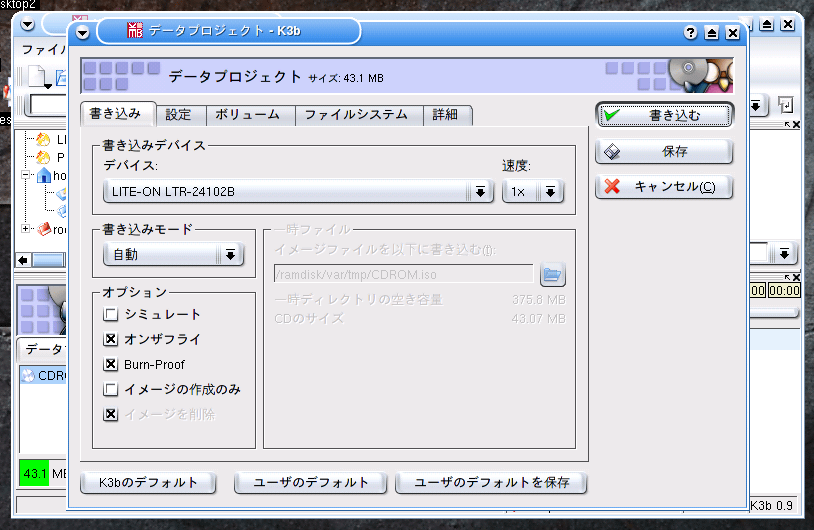
Task: Click the home folder icon in tree
Action: (x=44, y=175)
